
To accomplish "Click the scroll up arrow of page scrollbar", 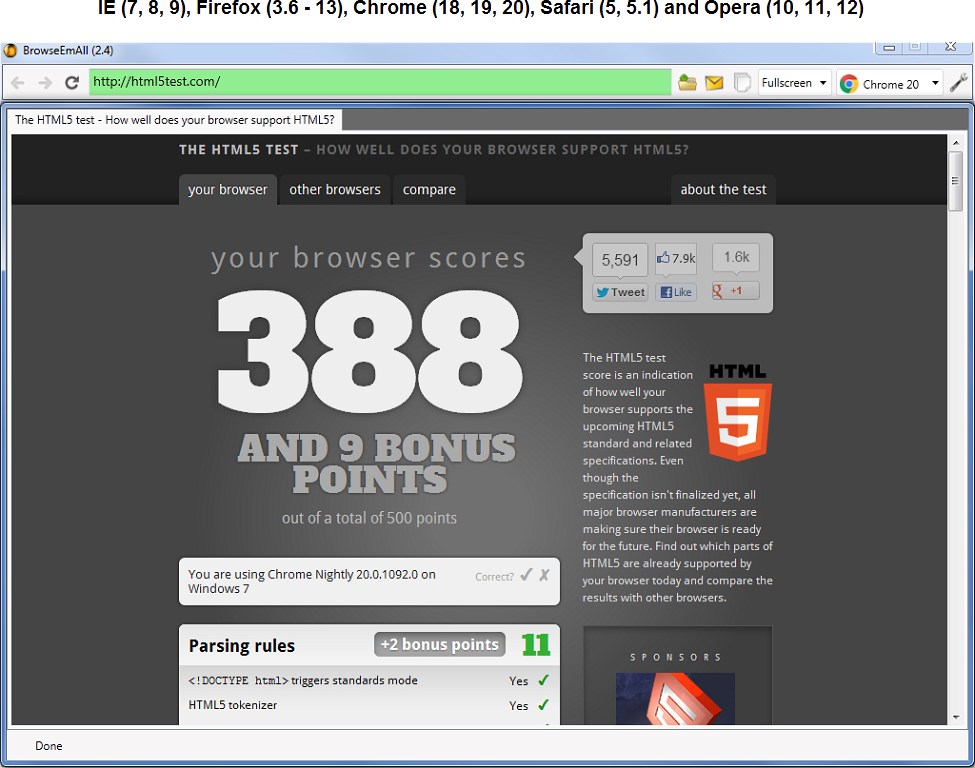I will (956, 143).
